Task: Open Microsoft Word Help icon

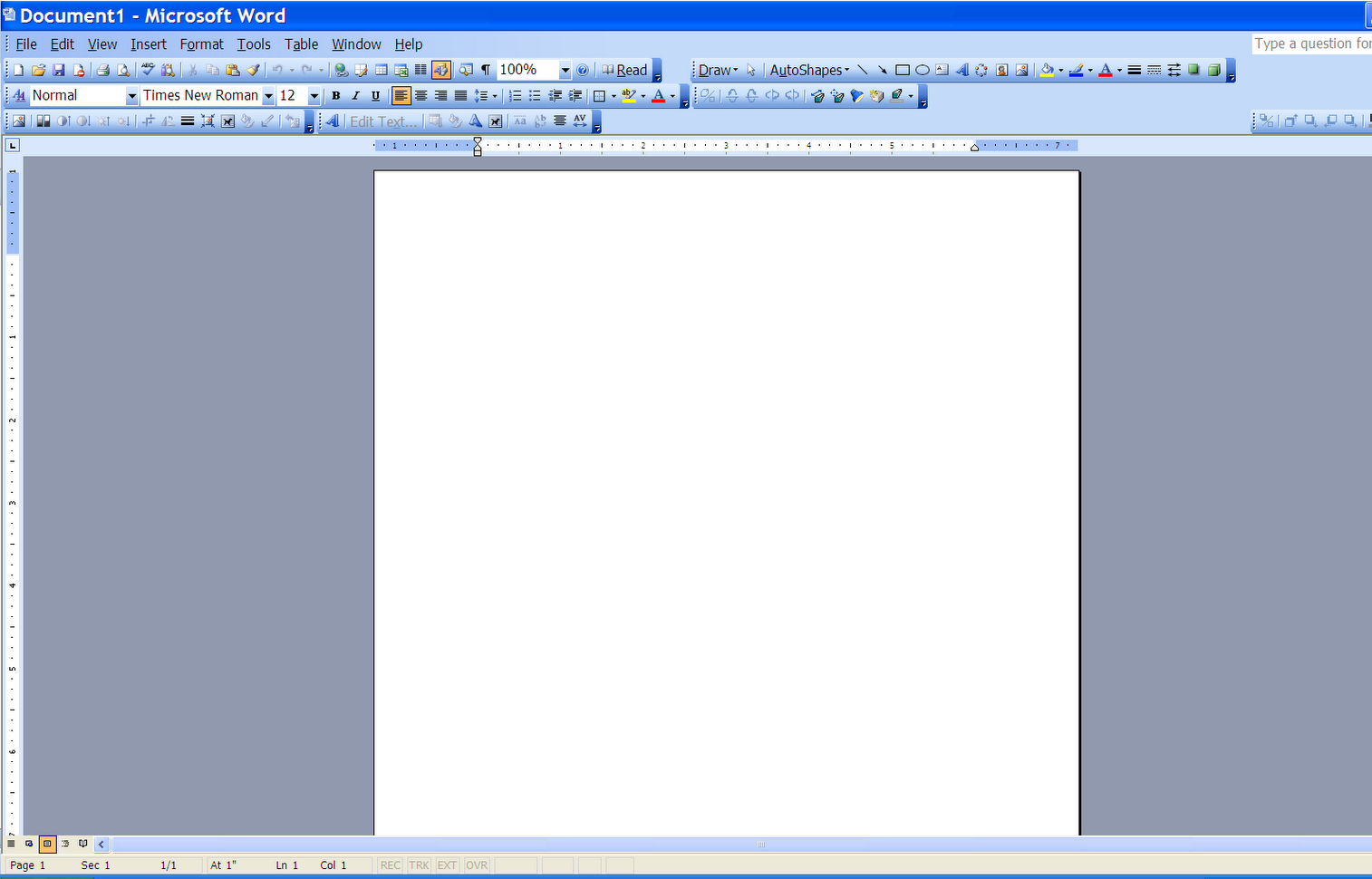Action: pyautogui.click(x=583, y=70)
